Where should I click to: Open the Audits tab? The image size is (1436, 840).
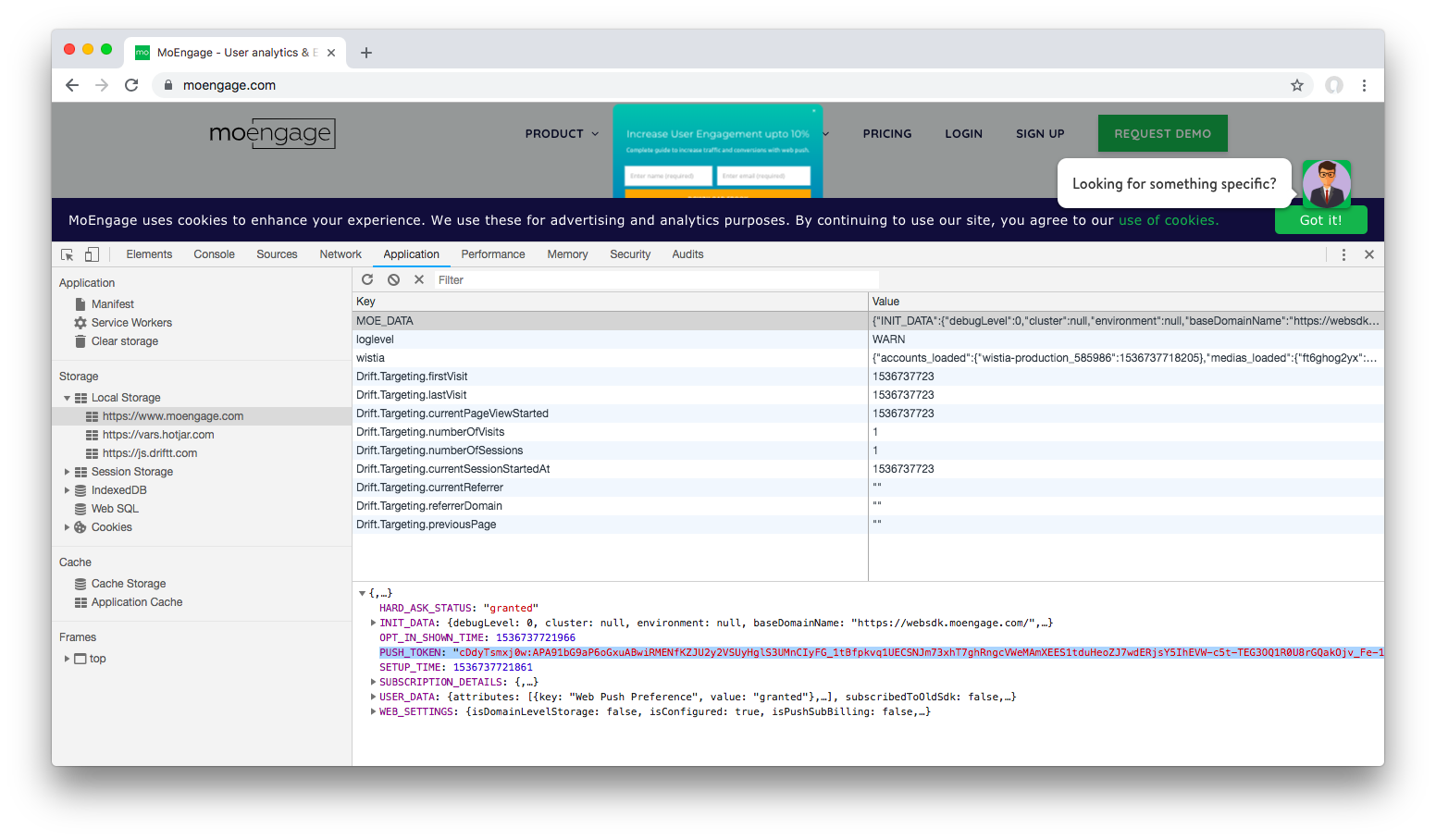tap(687, 254)
